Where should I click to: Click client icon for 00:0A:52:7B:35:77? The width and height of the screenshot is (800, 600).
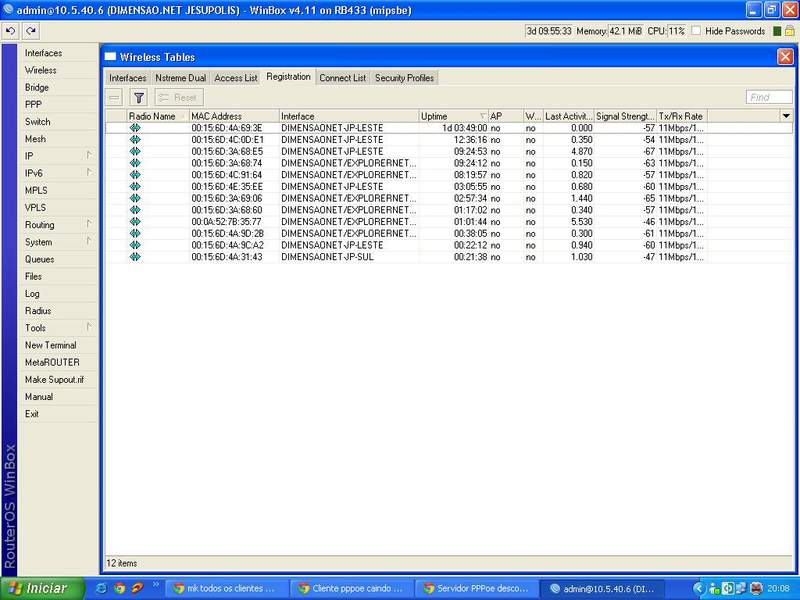coord(135,222)
